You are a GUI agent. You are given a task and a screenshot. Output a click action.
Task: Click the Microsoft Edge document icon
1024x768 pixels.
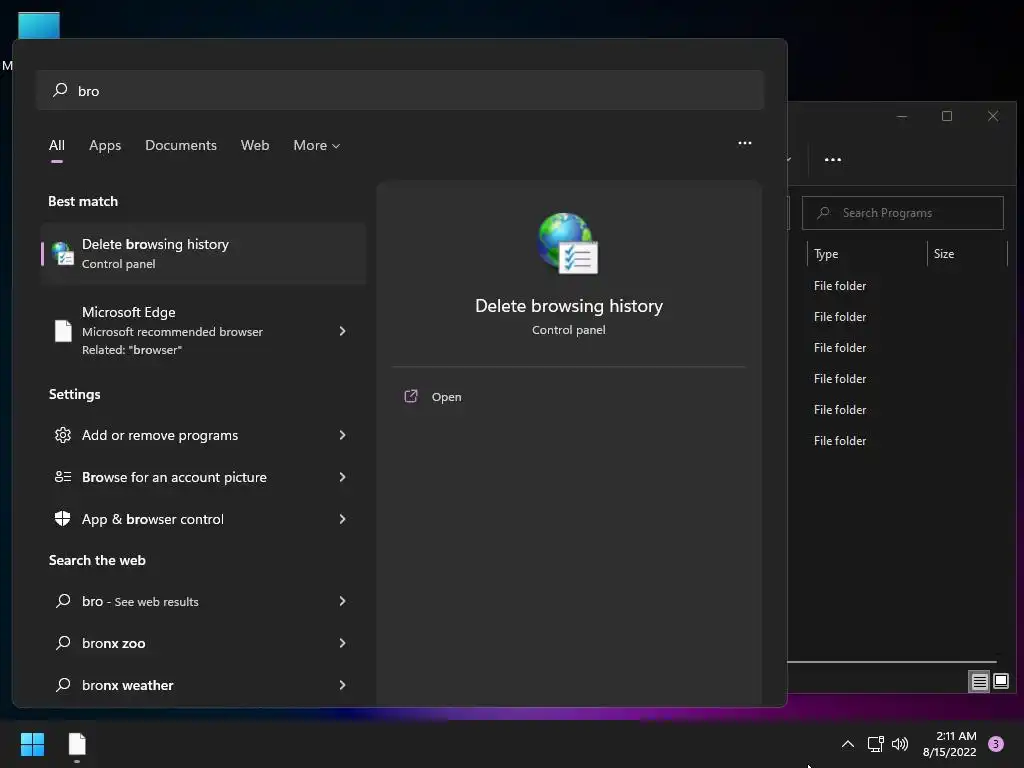coord(63,330)
